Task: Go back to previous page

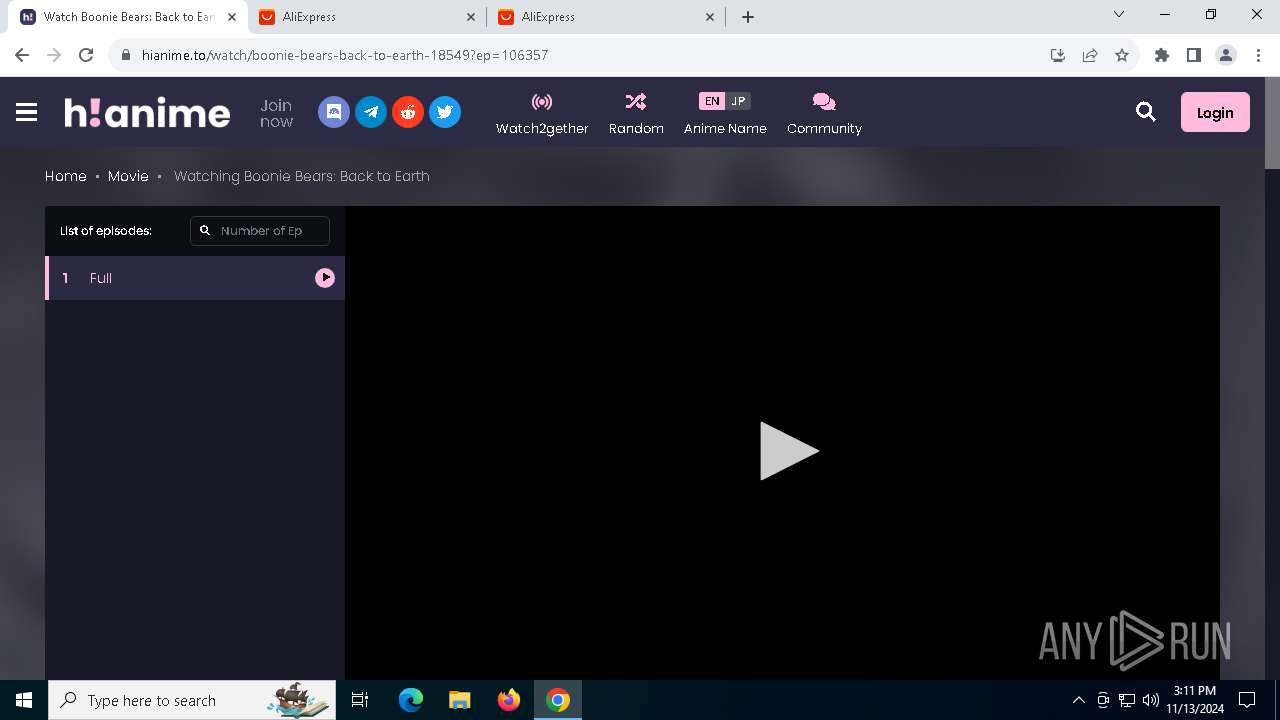Action: [22, 55]
